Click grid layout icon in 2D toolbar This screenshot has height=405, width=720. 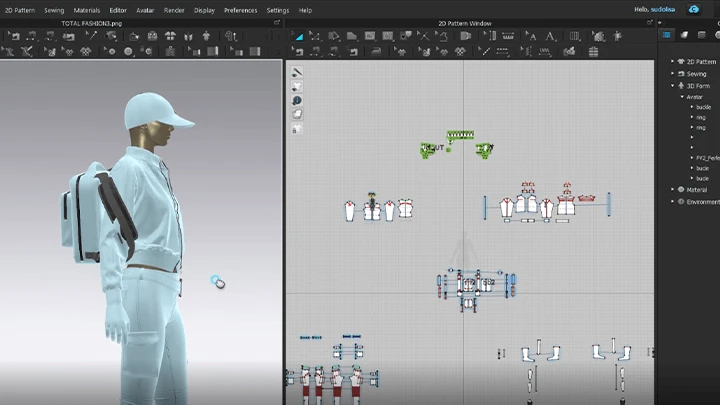(594, 51)
